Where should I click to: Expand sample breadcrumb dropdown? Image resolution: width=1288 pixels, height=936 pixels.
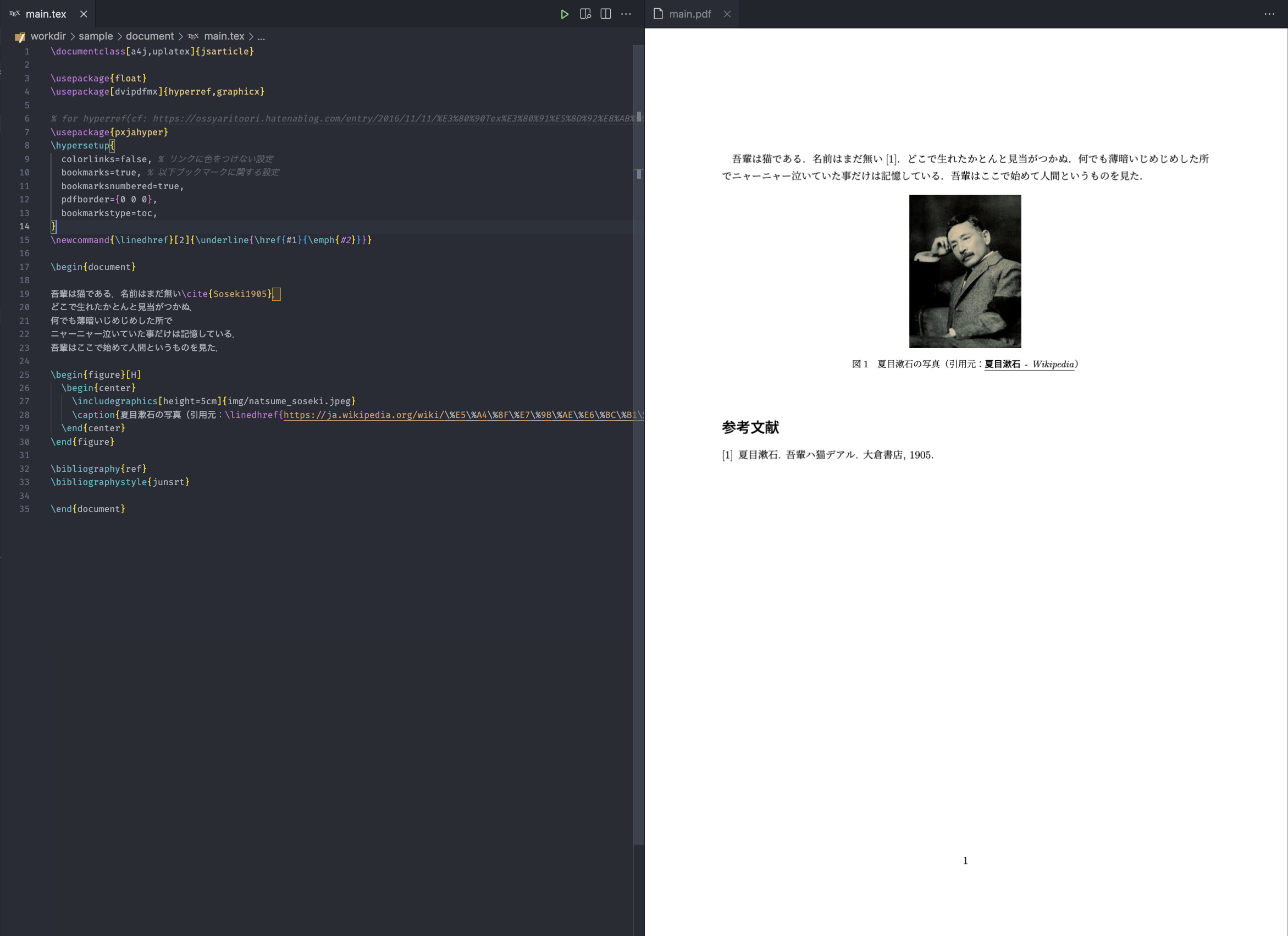[96, 36]
